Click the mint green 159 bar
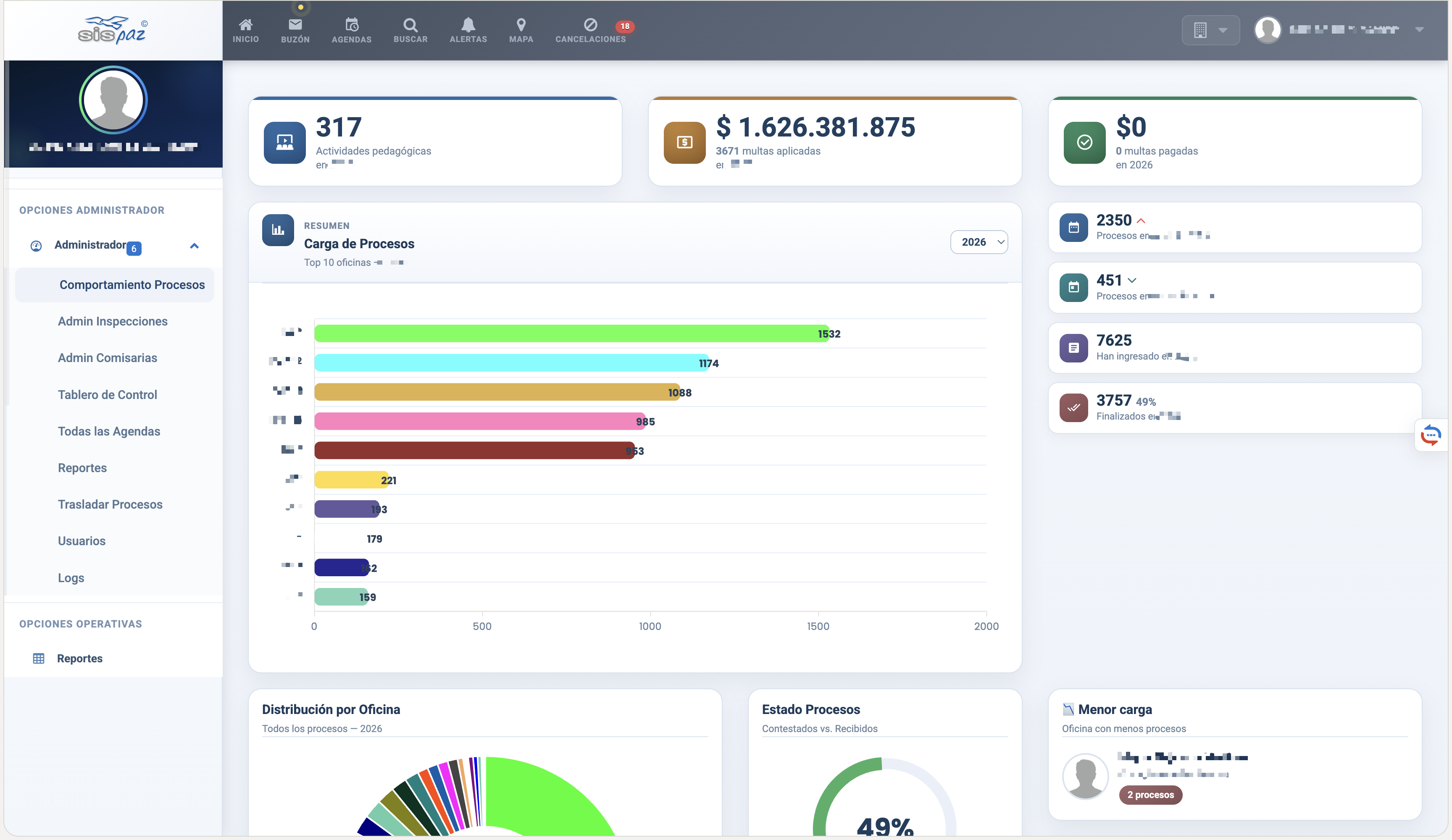This screenshot has width=1452, height=840. click(341, 597)
